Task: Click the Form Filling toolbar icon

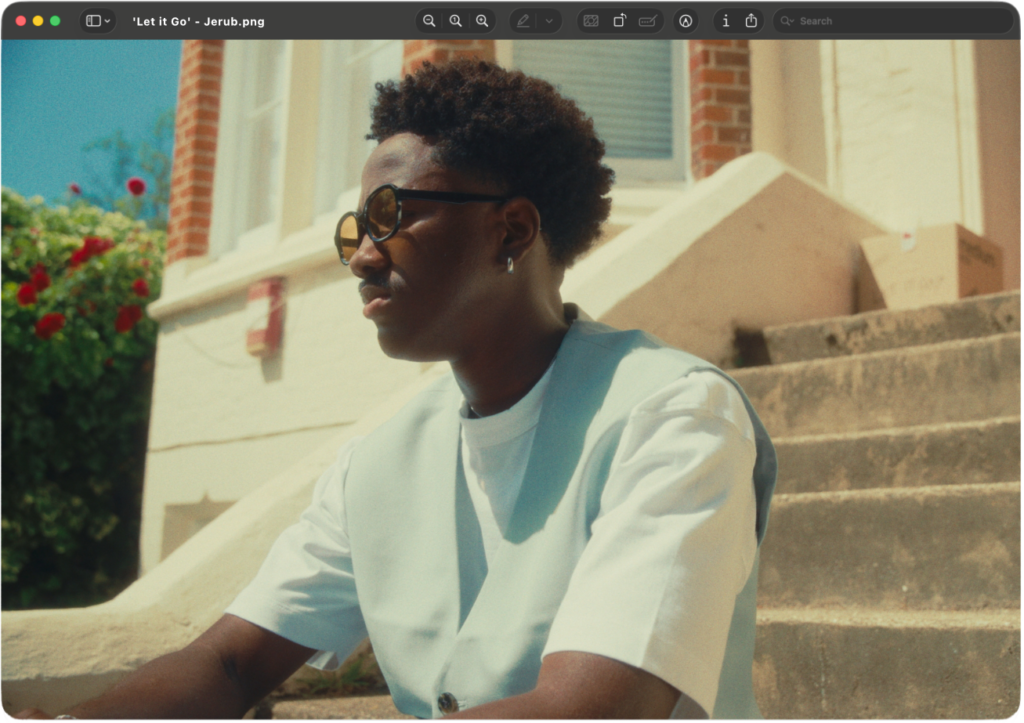Action: (648, 21)
